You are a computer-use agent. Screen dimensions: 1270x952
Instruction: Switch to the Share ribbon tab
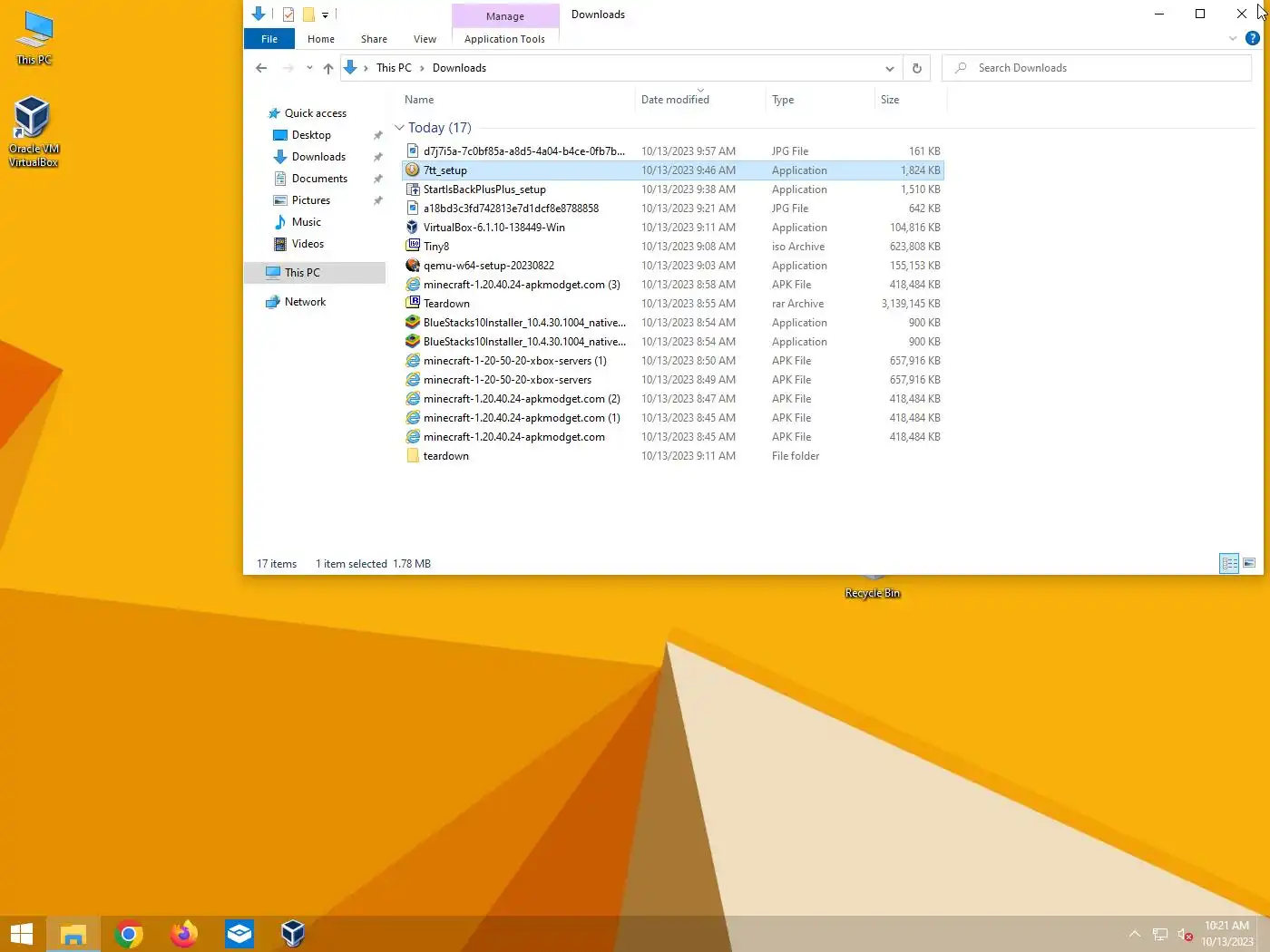[x=374, y=39]
